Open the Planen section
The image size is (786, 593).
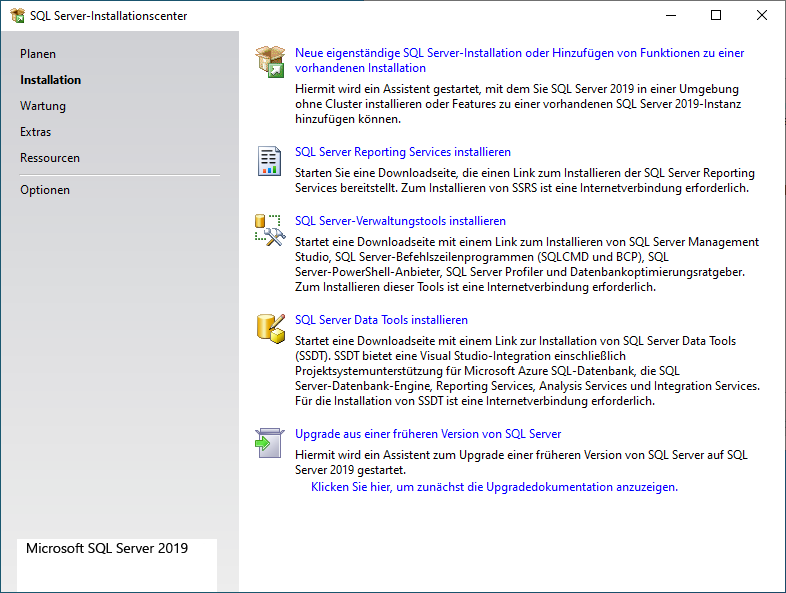38,54
